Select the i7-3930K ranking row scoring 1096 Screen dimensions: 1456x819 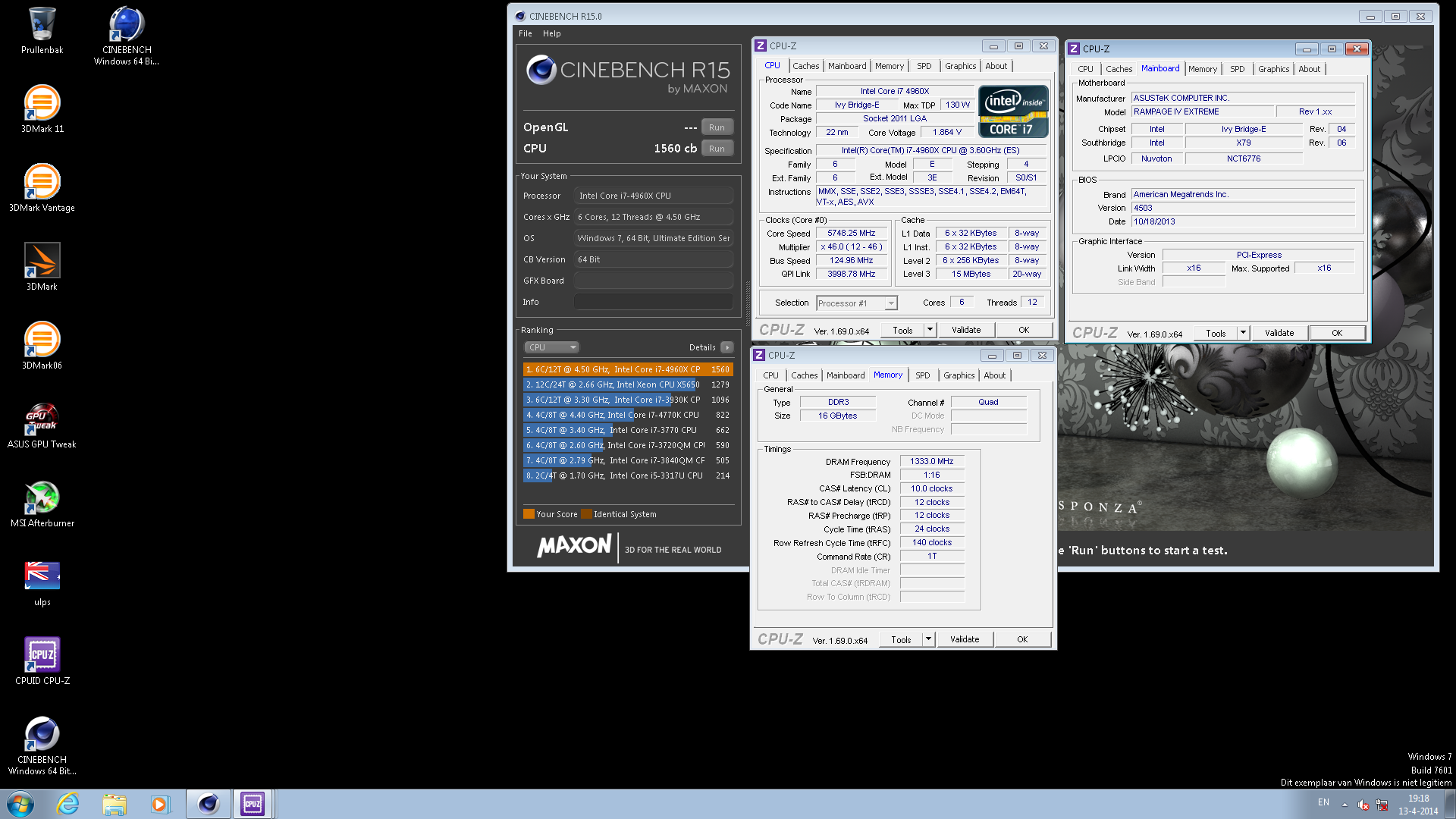[x=627, y=400]
